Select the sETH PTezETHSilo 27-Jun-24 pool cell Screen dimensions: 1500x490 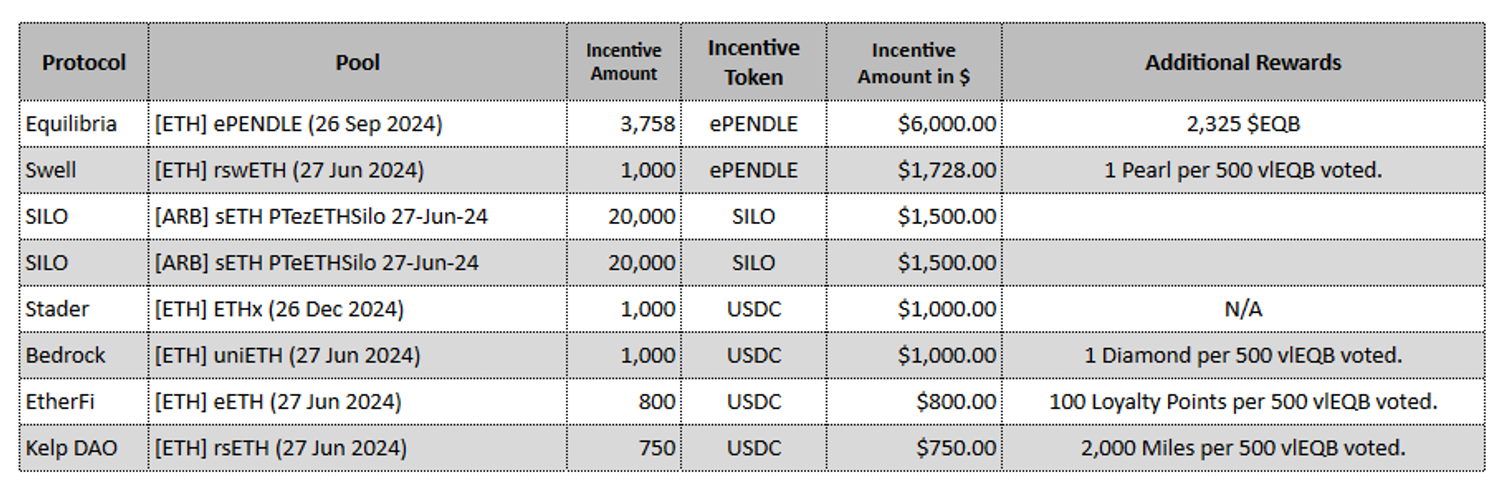point(321,216)
